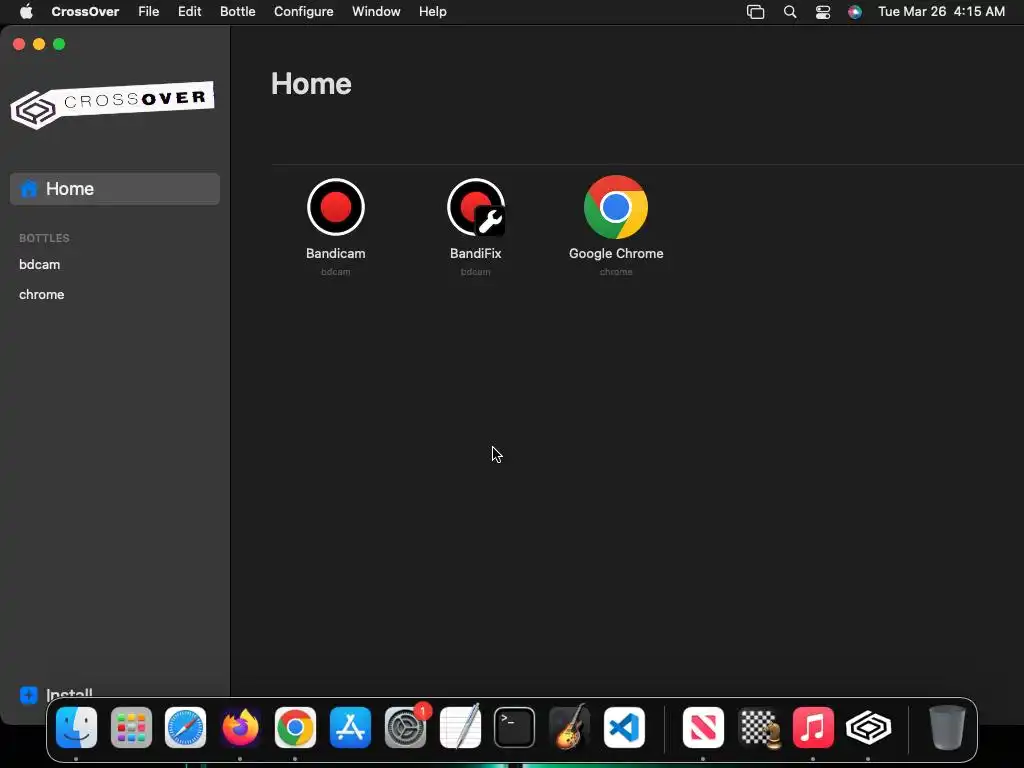This screenshot has height=768, width=1024.
Task: Open the Bottle menu
Action: (x=238, y=12)
